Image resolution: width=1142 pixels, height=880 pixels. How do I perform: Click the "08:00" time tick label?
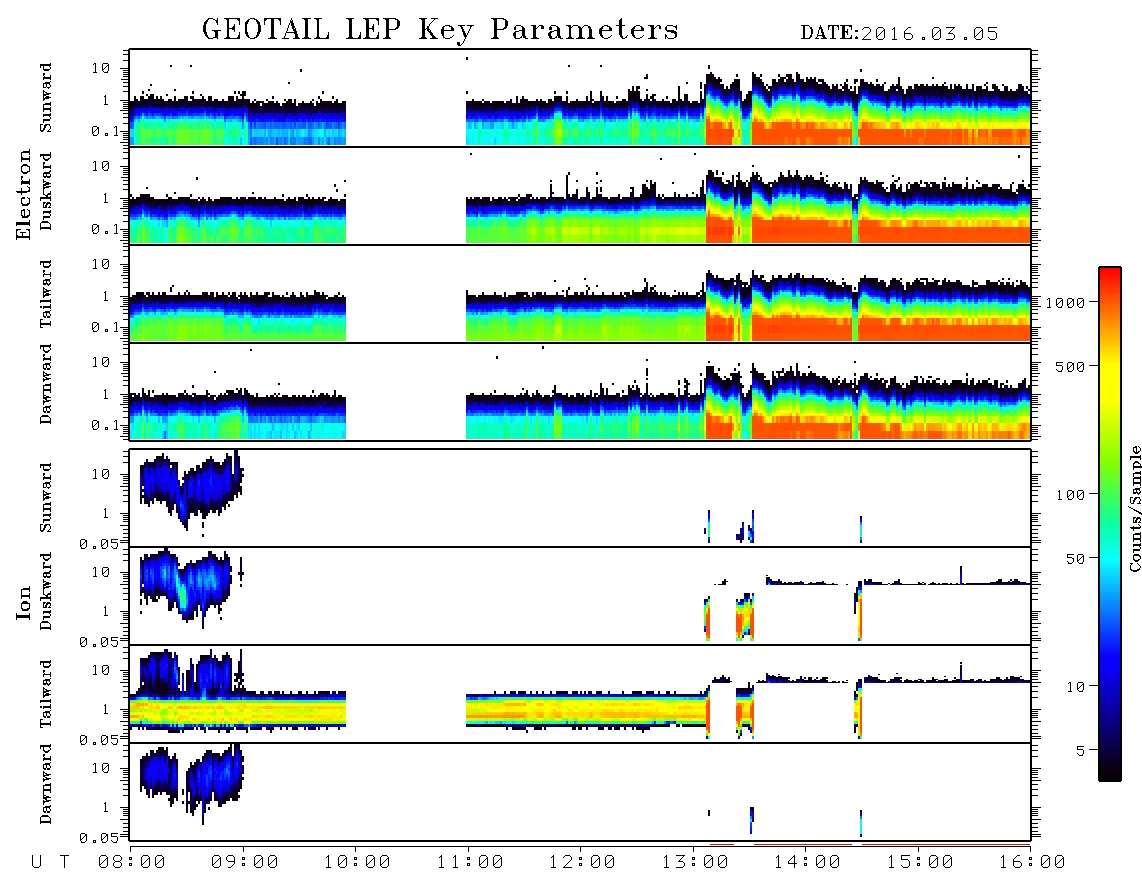click(132, 863)
